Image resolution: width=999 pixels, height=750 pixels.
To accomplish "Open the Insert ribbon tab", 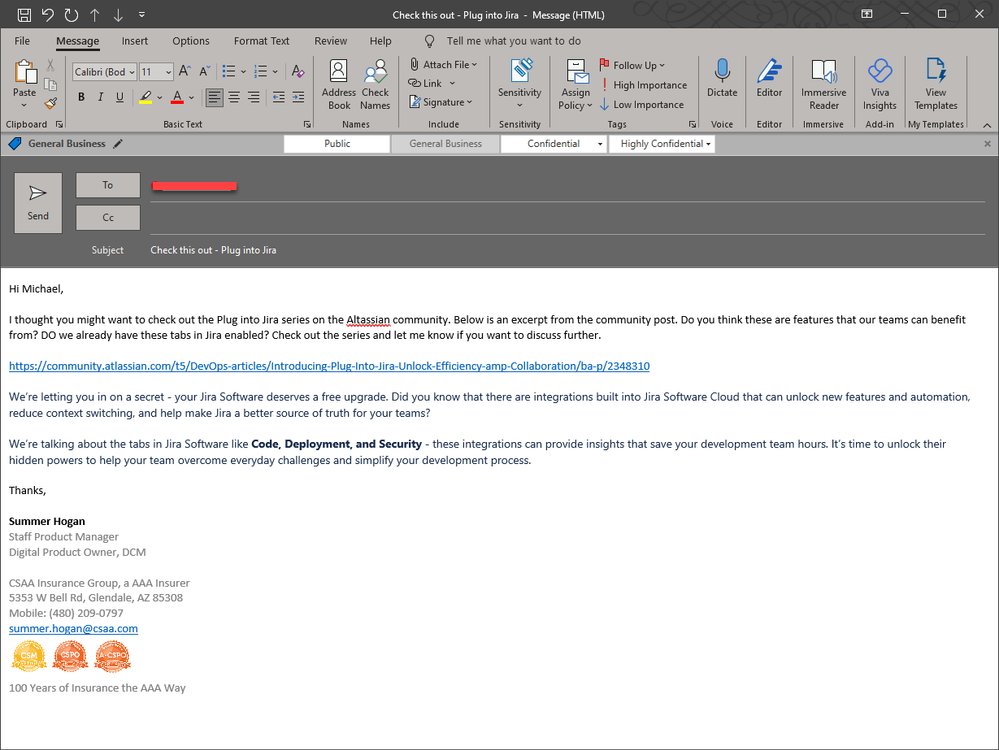I will point(135,41).
